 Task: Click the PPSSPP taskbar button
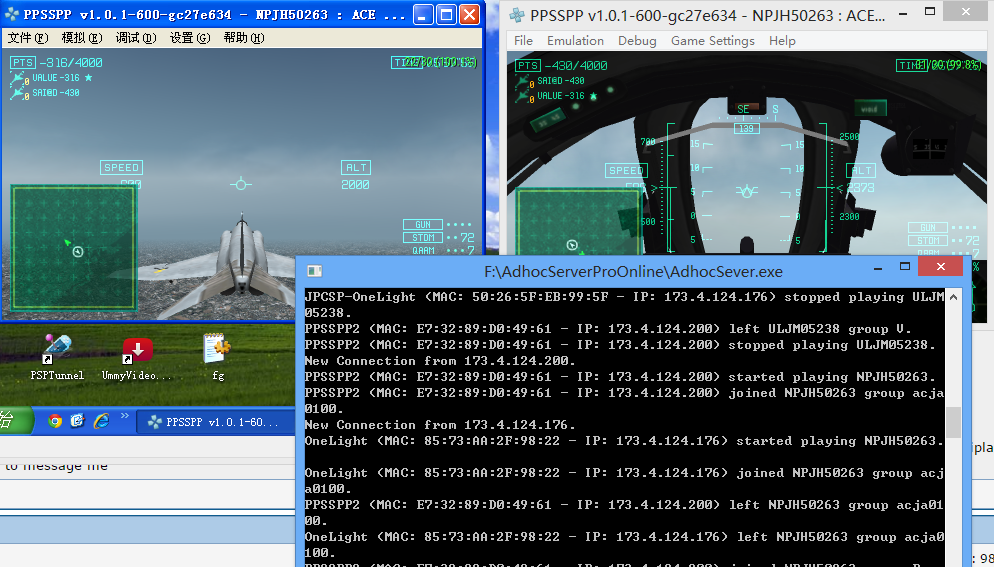[213, 422]
